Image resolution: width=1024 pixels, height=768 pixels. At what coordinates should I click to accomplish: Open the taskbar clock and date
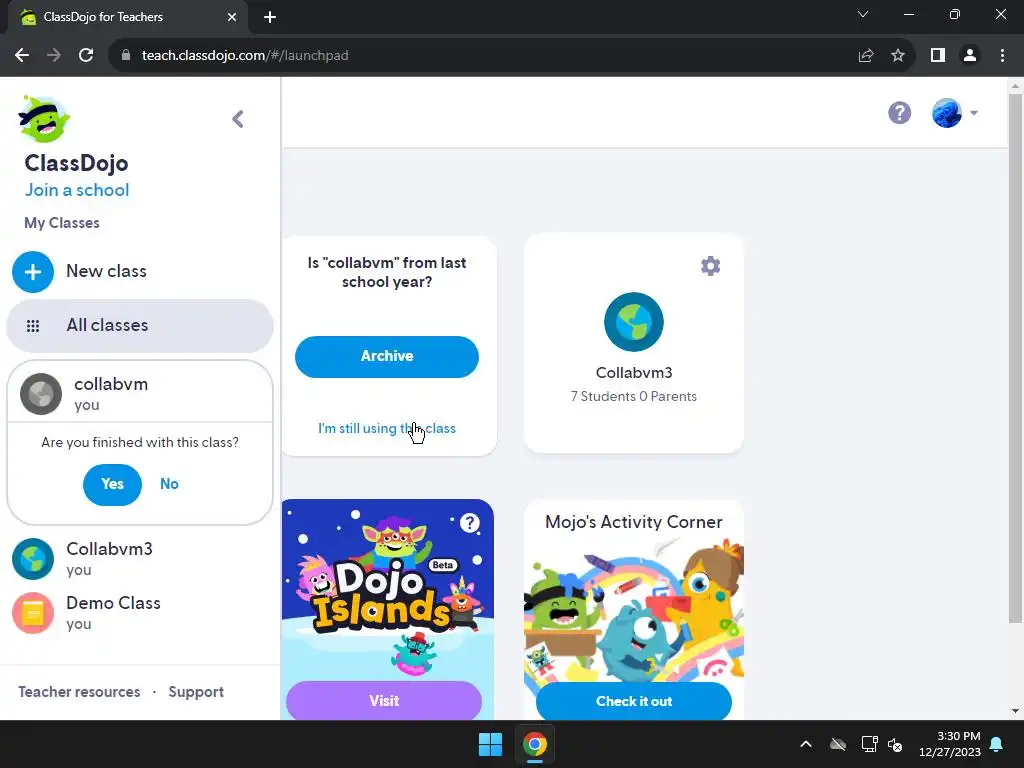click(x=950, y=744)
